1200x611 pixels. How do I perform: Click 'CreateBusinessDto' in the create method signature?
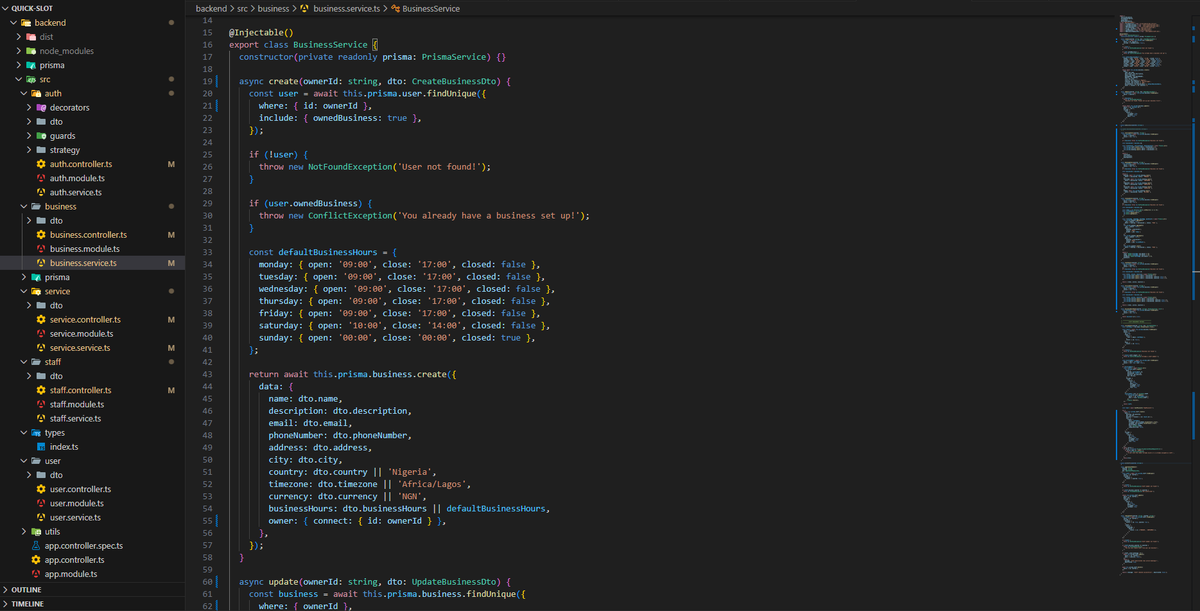click(453, 81)
